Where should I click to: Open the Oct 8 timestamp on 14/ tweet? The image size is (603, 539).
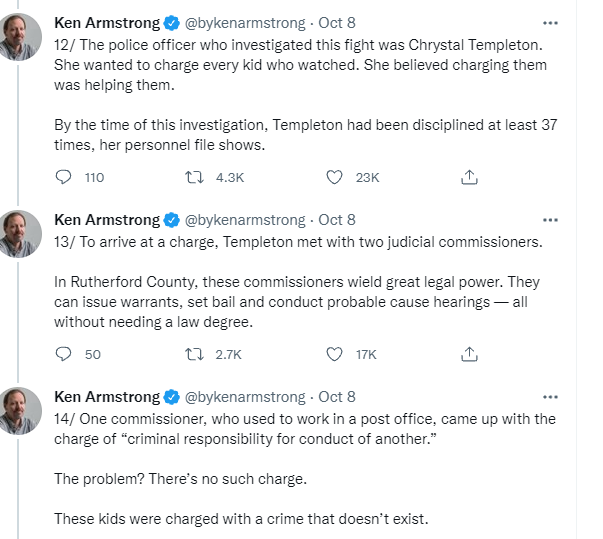pos(337,397)
